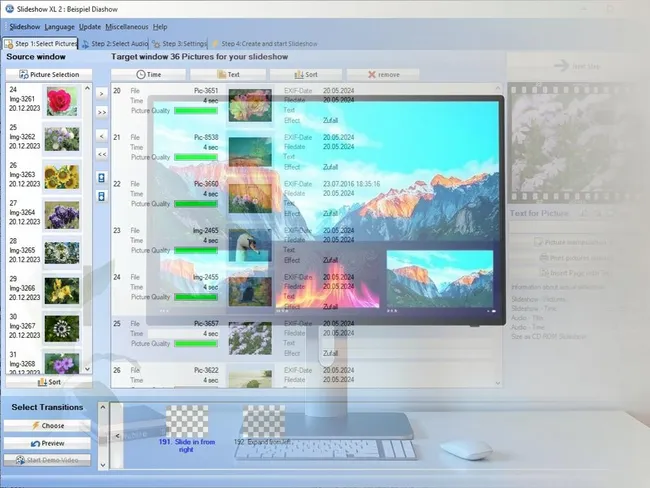
Task: Select source thumbnail Img-3267
Action: 62,329
